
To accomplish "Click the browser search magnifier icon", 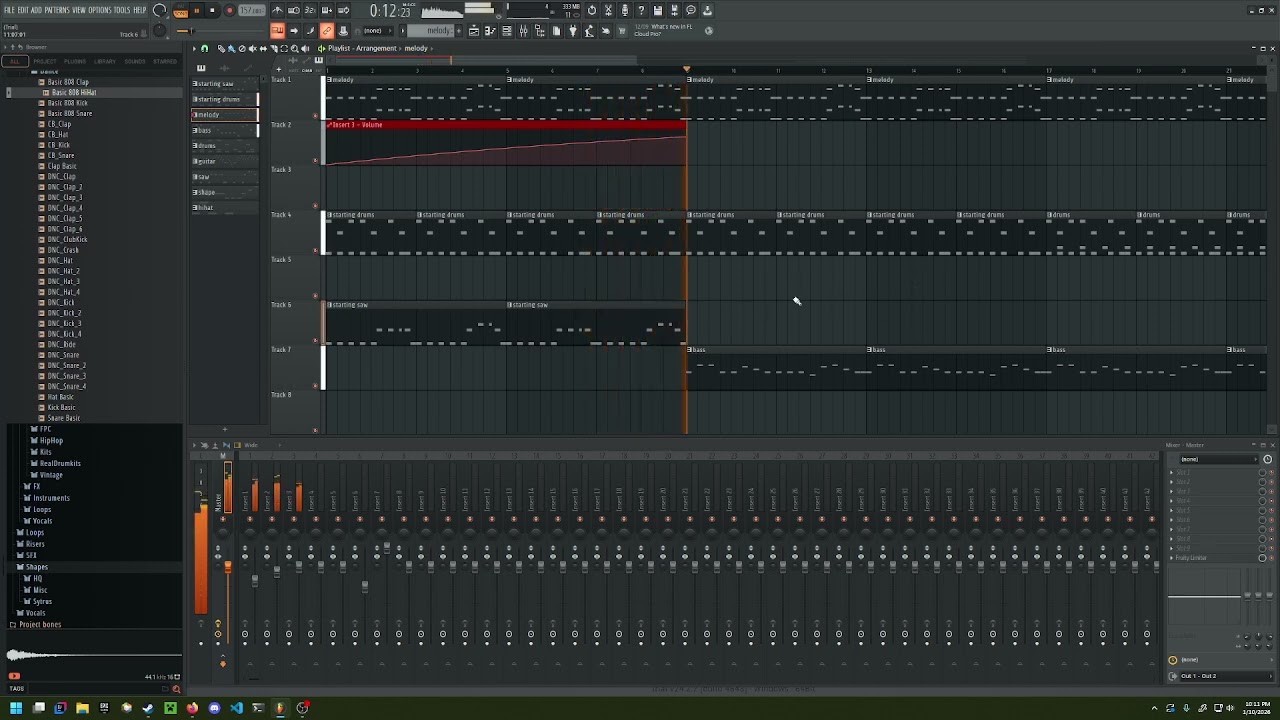I will pyautogui.click(x=177, y=689).
